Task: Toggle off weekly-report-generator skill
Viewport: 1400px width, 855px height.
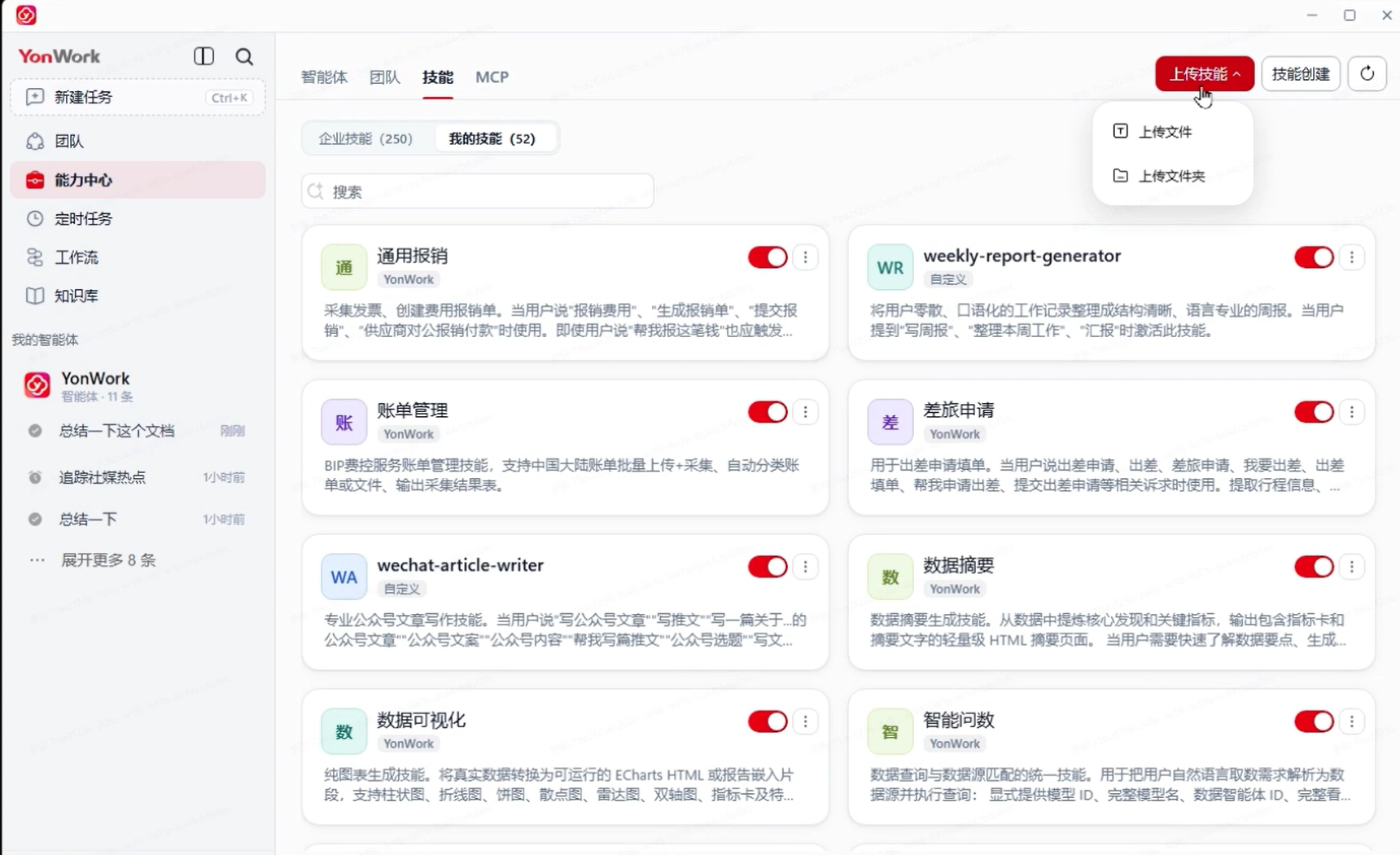Action: (1314, 257)
